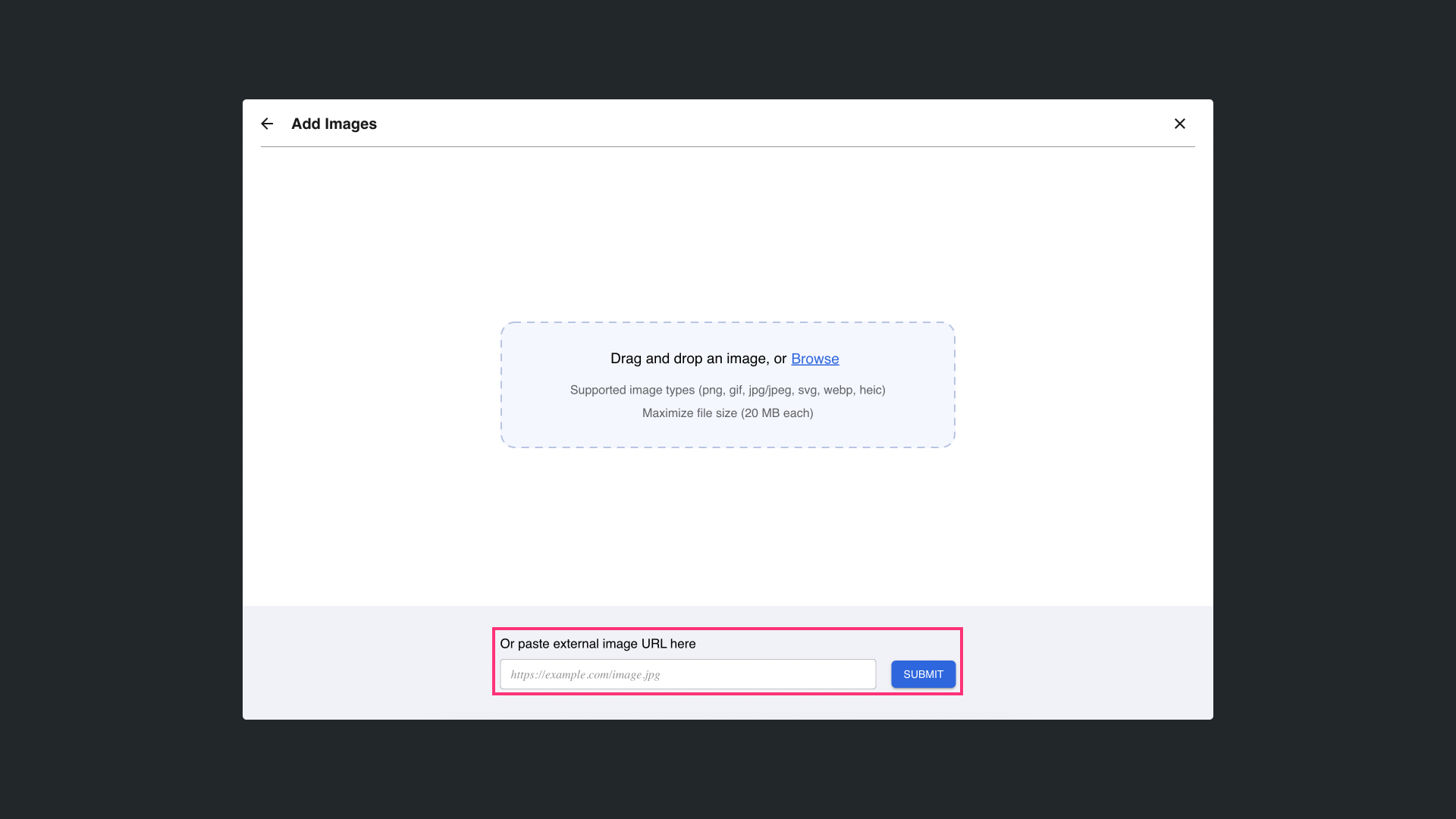Click 'Or paste external image URL here' label
The image size is (1456, 819).
click(598, 644)
